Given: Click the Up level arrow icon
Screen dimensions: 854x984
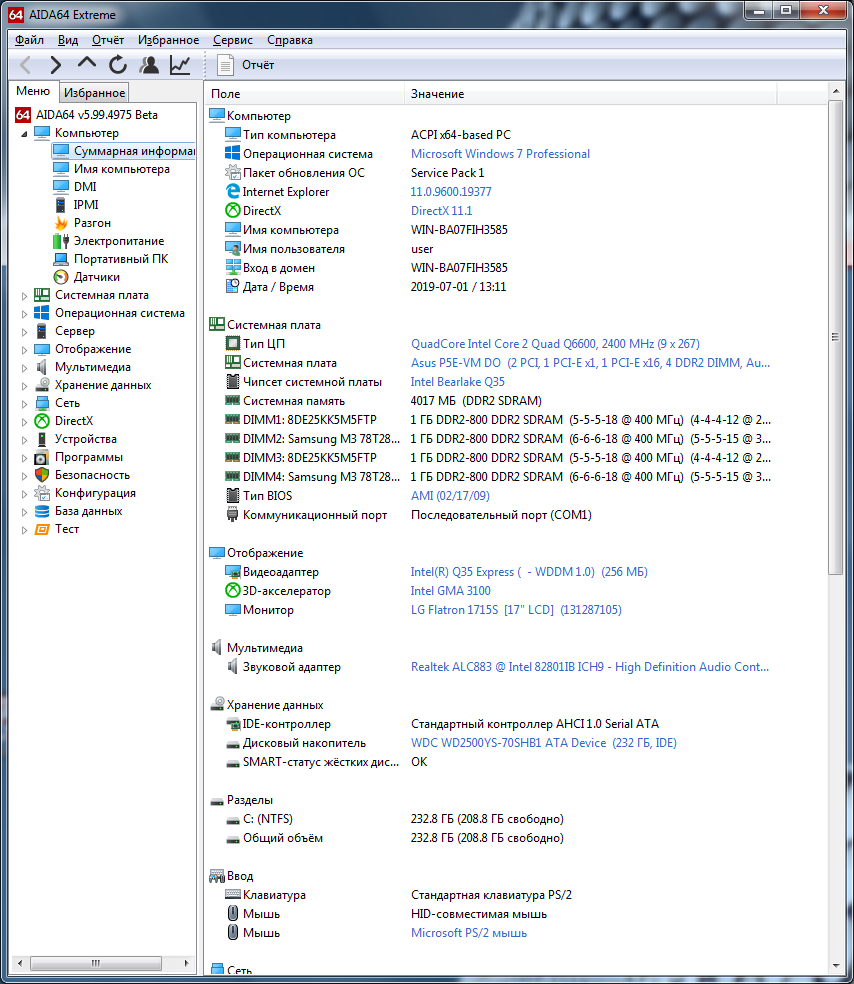Looking at the screenshot, I should point(87,65).
